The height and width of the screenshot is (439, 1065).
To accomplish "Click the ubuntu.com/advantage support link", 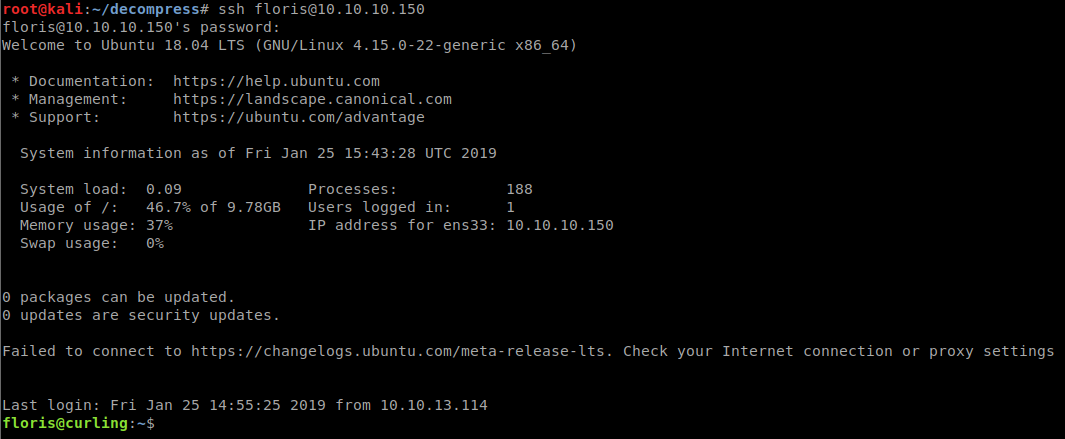I will coord(298,117).
